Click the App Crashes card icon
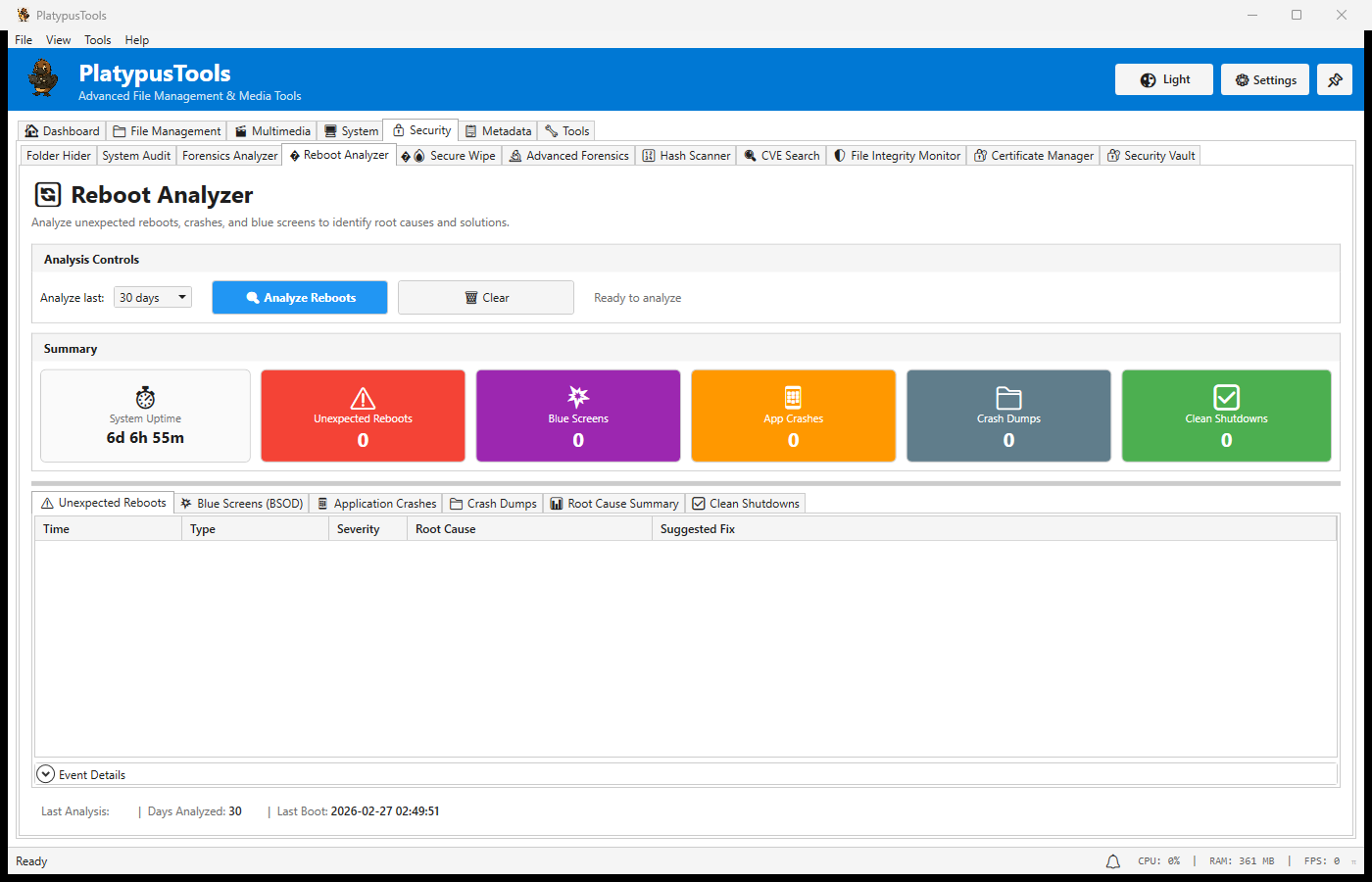Image resolution: width=1372 pixels, height=882 pixels. tap(793, 397)
